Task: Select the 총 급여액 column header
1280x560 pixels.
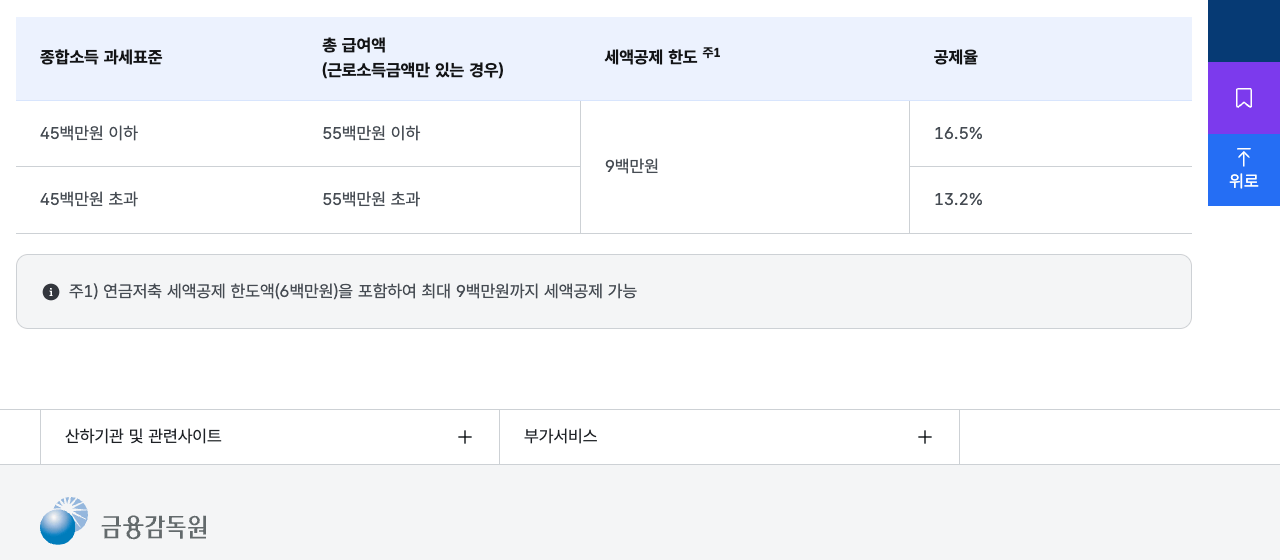Action: [x=413, y=58]
